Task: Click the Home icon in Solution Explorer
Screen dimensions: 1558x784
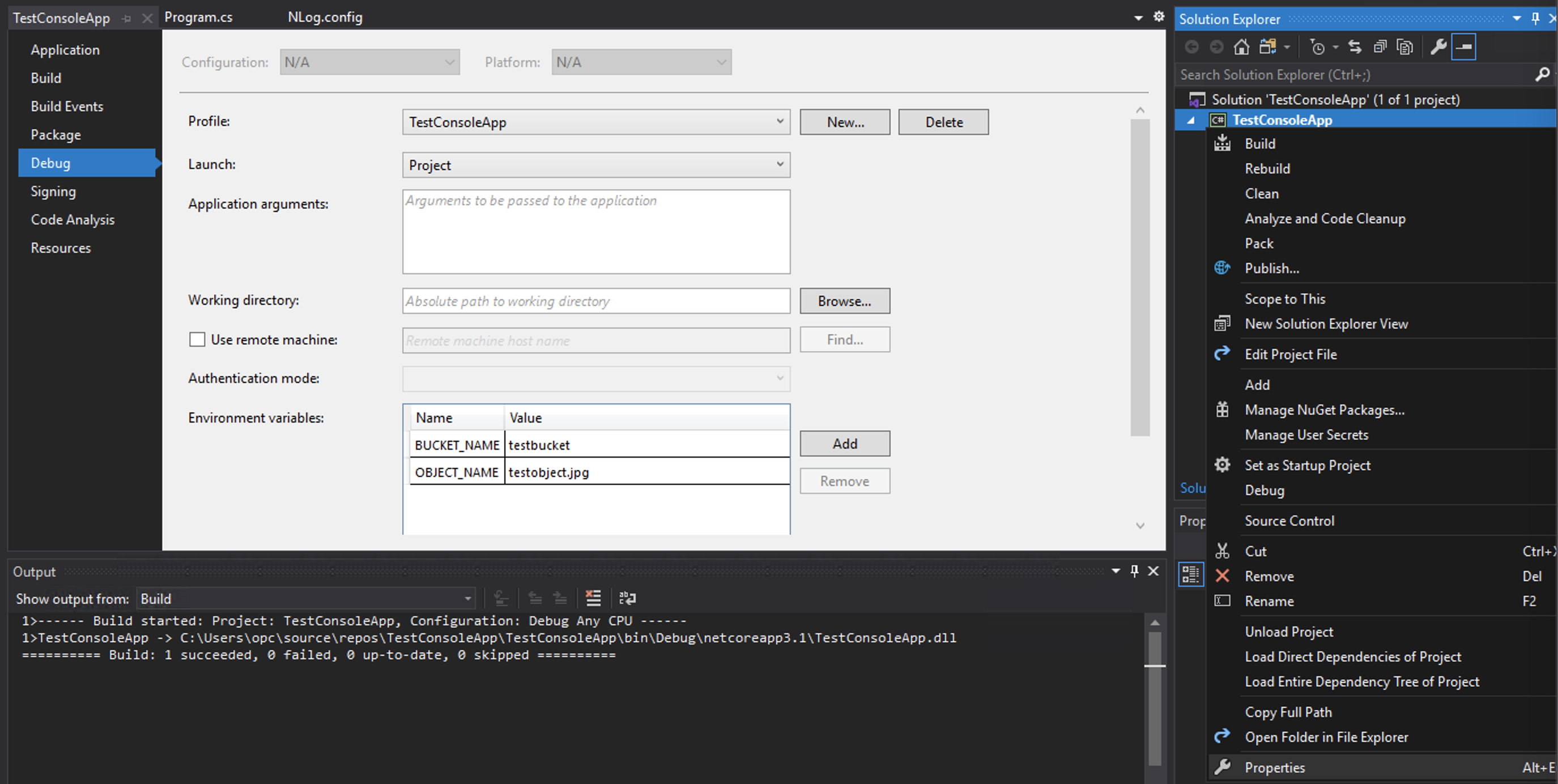Action: (1241, 47)
